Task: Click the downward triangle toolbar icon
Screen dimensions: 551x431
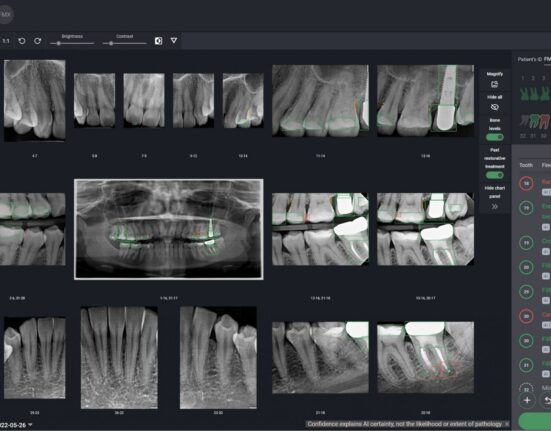Action: click(174, 41)
